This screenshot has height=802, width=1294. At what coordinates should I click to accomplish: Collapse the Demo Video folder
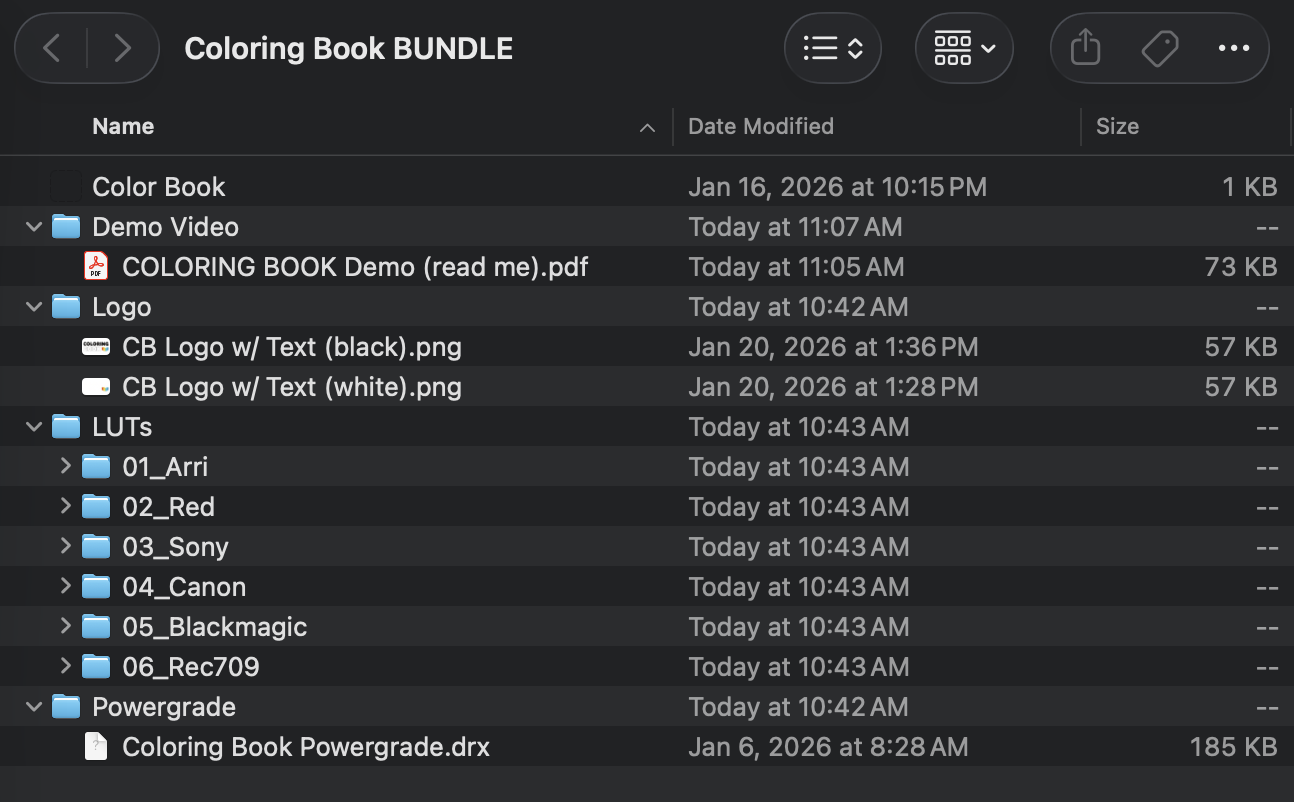point(33,226)
